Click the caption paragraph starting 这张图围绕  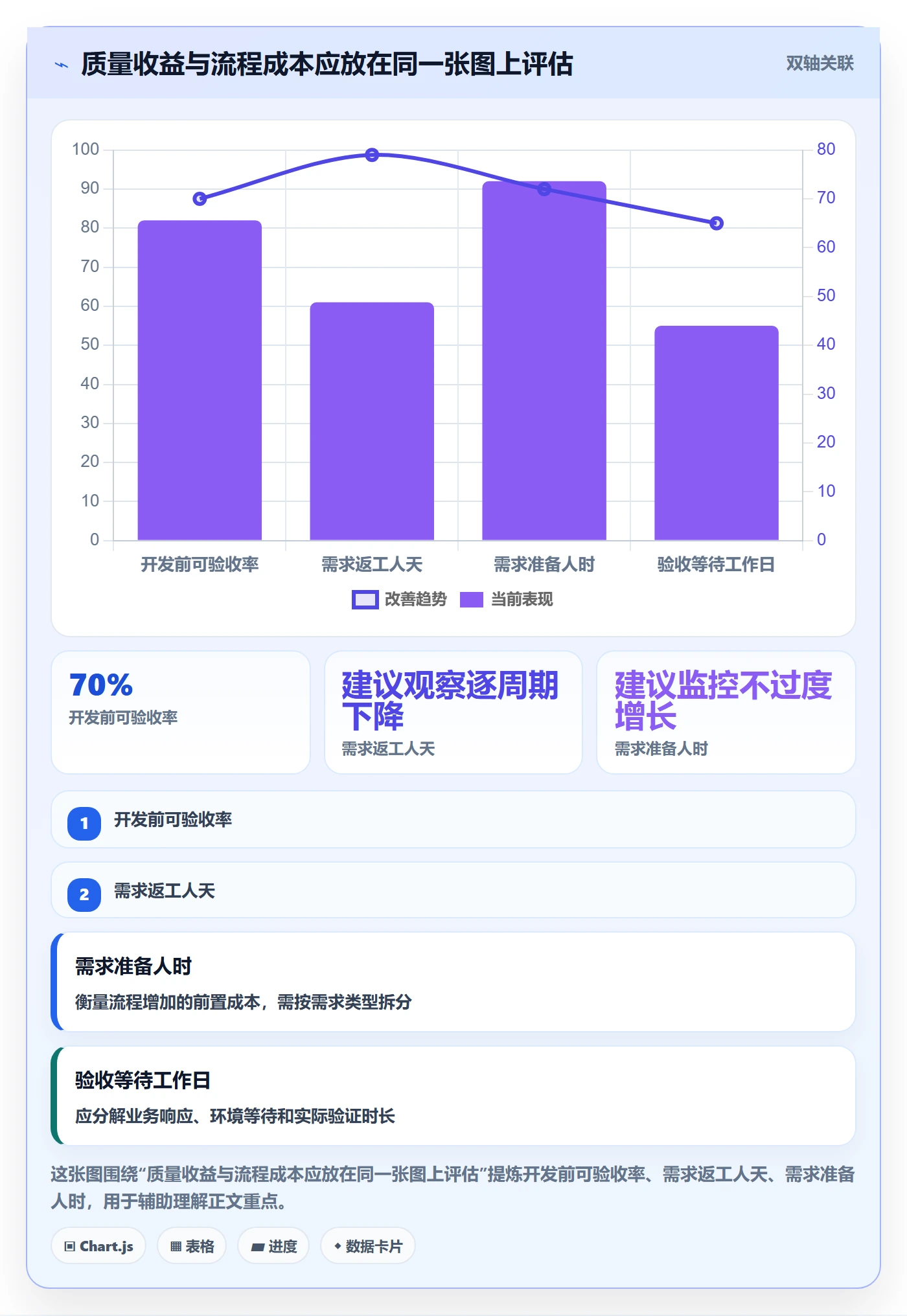(454, 1188)
